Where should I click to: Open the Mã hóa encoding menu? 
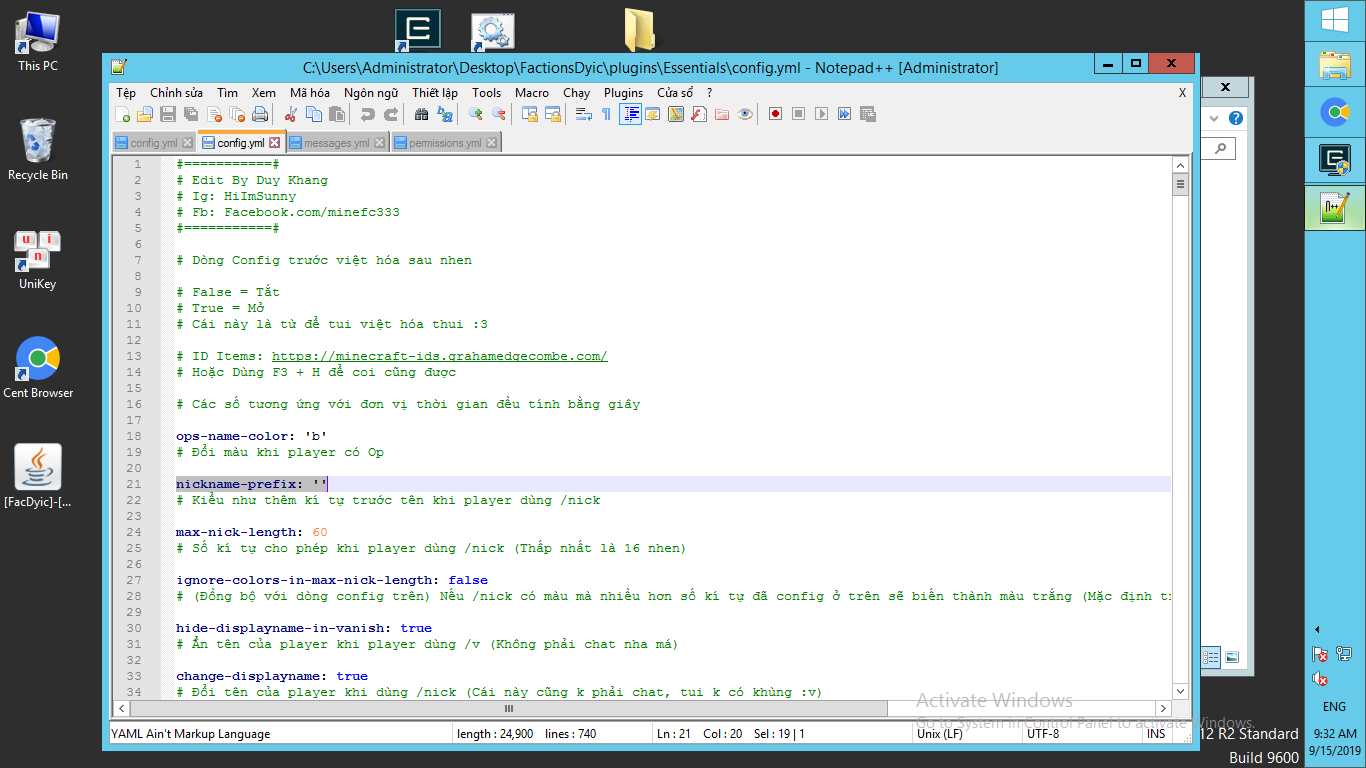point(309,93)
